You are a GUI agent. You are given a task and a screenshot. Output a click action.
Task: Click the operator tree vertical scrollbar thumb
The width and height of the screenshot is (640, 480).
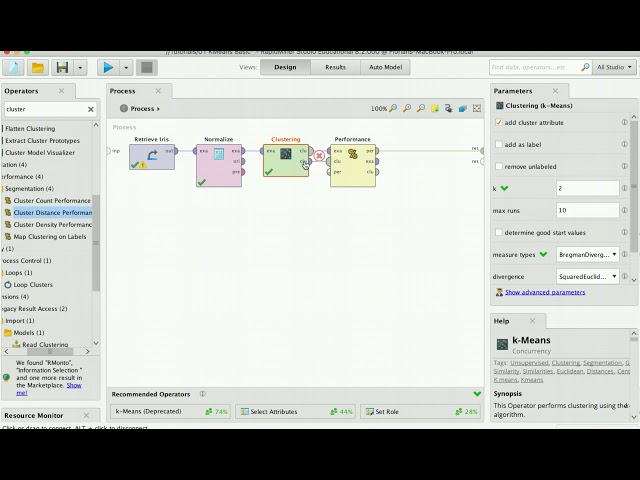[96, 243]
